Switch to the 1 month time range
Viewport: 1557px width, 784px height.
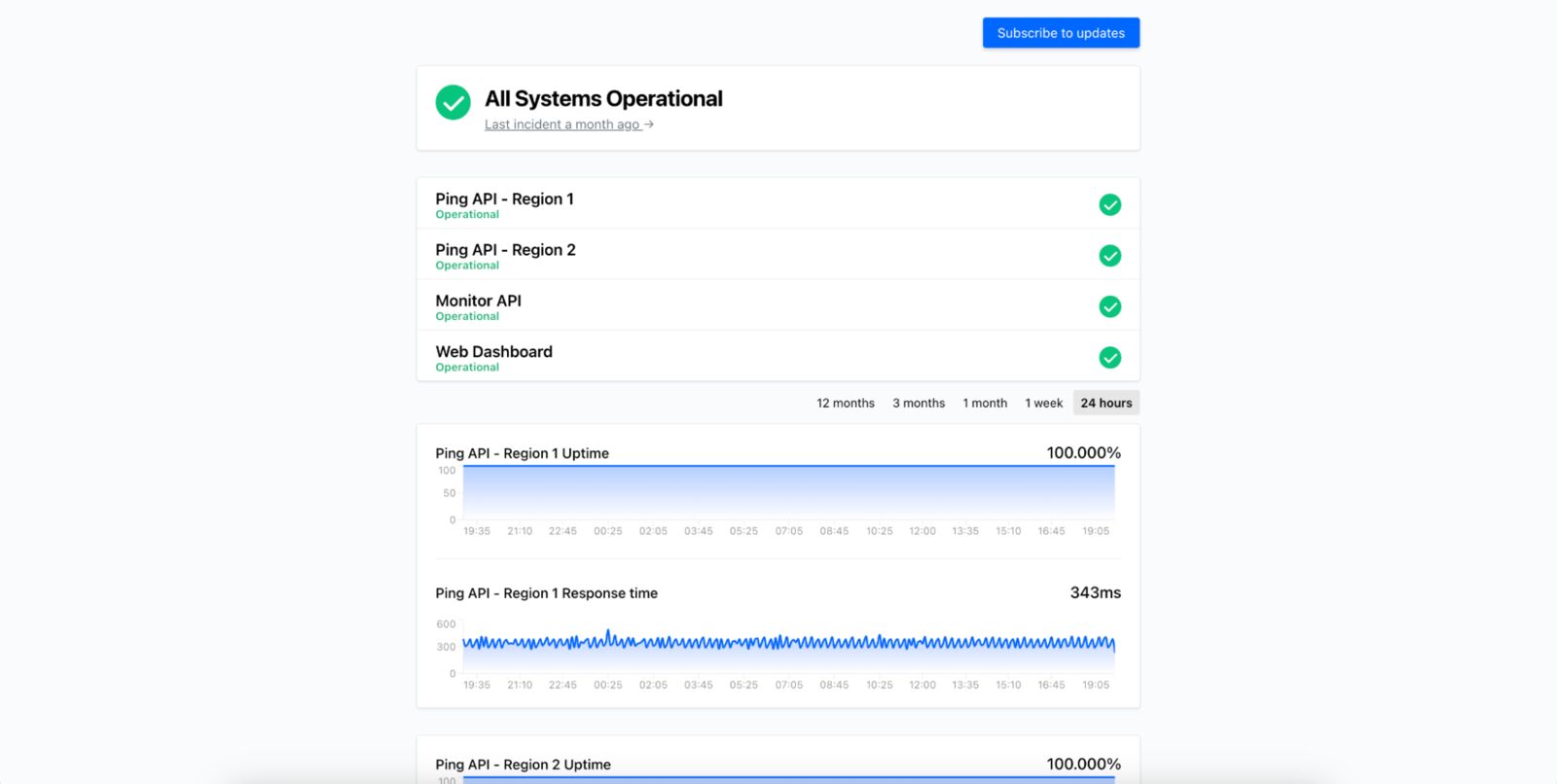pos(985,403)
